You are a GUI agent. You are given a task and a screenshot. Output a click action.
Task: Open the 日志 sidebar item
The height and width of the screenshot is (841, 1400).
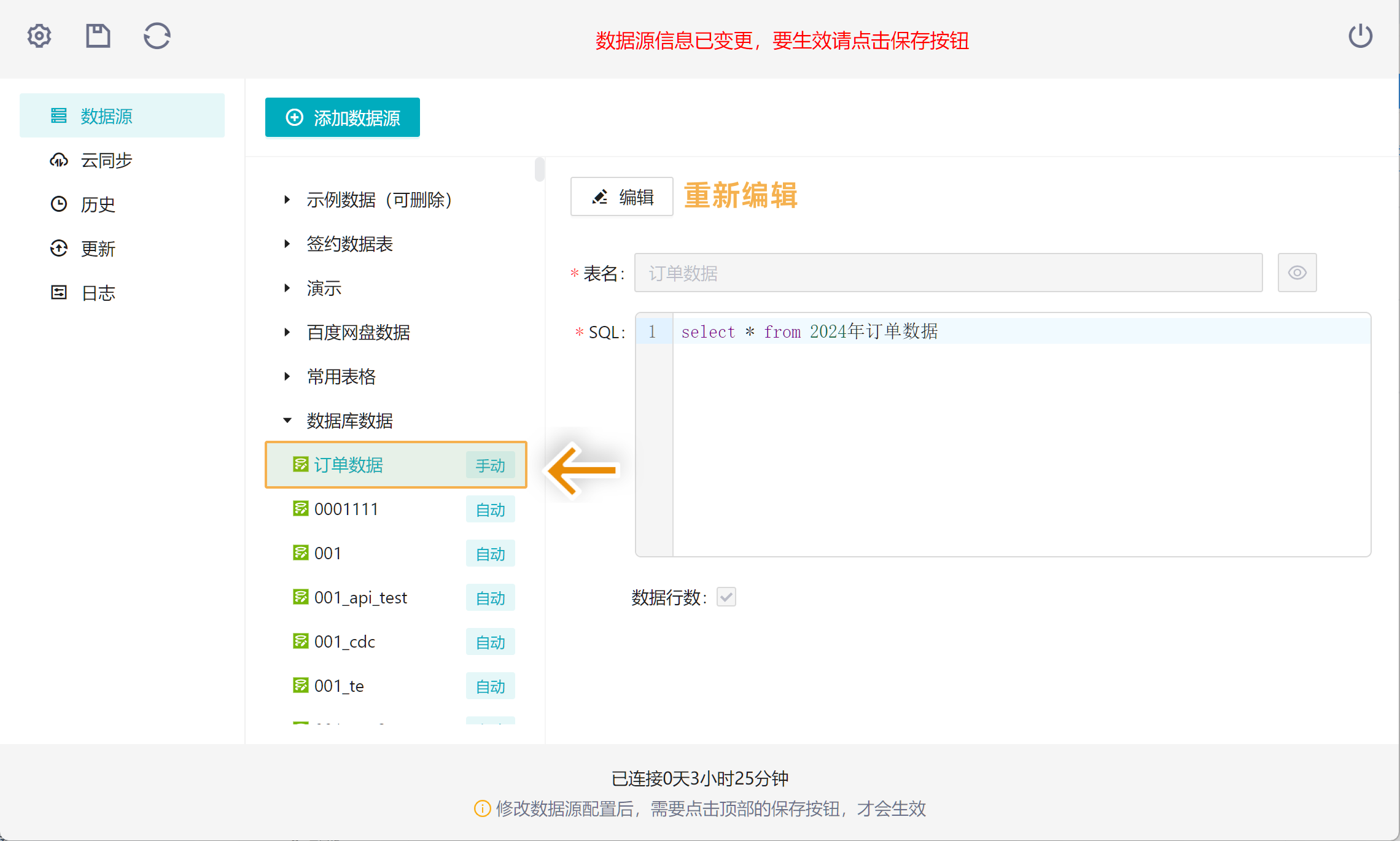[x=122, y=293]
